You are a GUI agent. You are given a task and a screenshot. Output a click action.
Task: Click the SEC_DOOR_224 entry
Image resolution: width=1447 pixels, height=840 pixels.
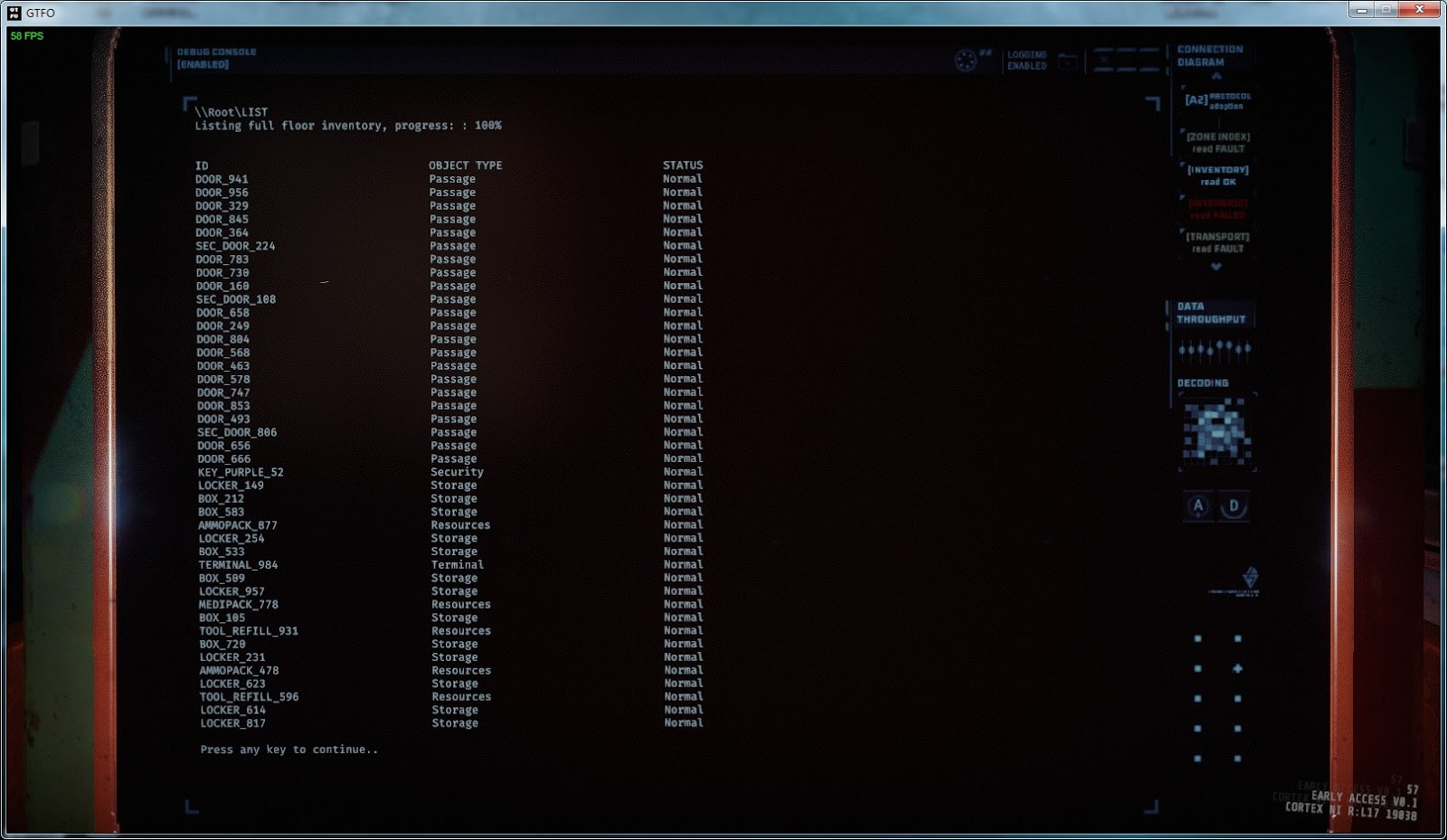pos(235,246)
